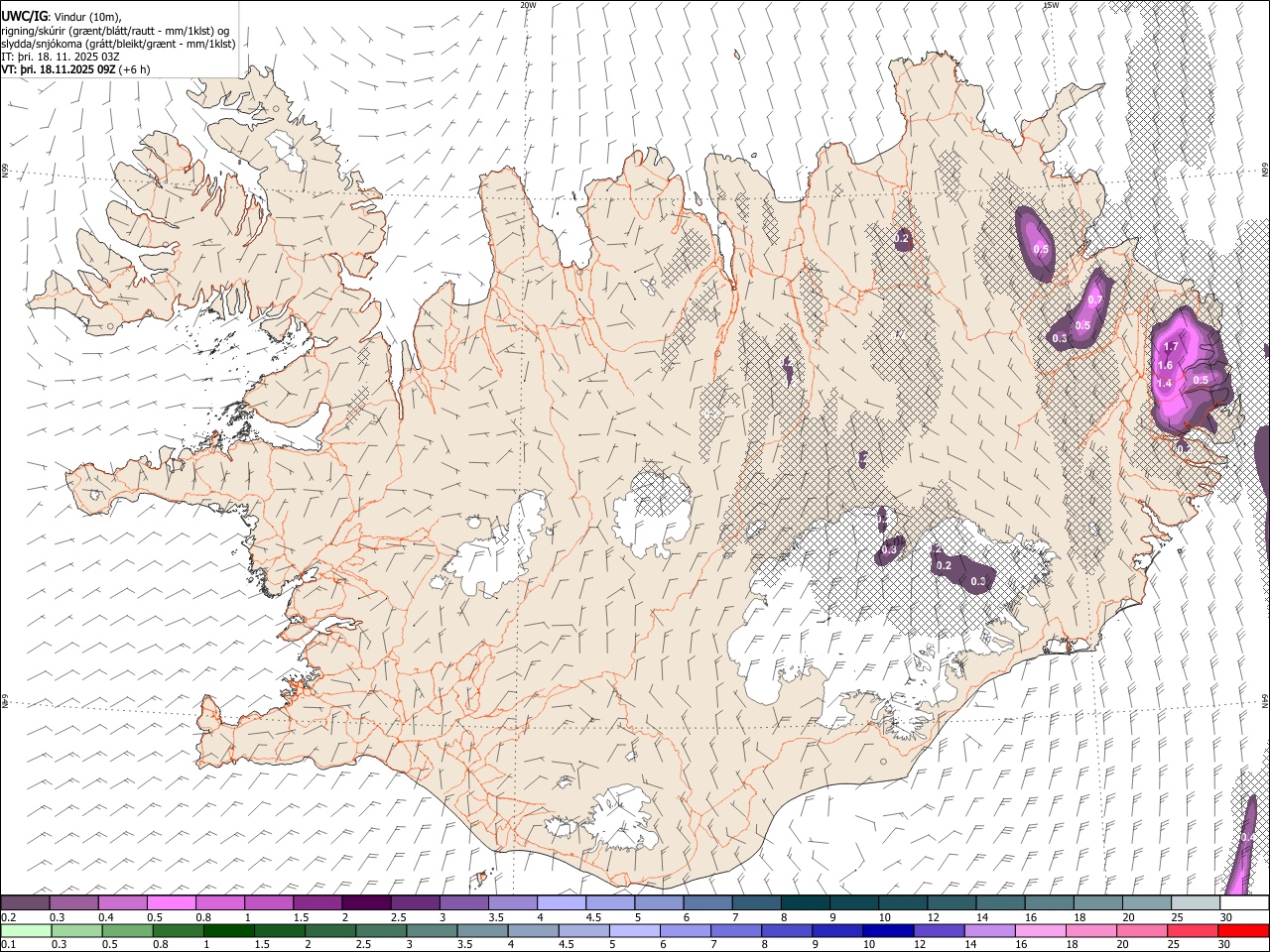Viewport: 1270px width, 952px height.
Task: Click the upper legend's dark mauve 0.2 swatch
Action: (x=25, y=902)
